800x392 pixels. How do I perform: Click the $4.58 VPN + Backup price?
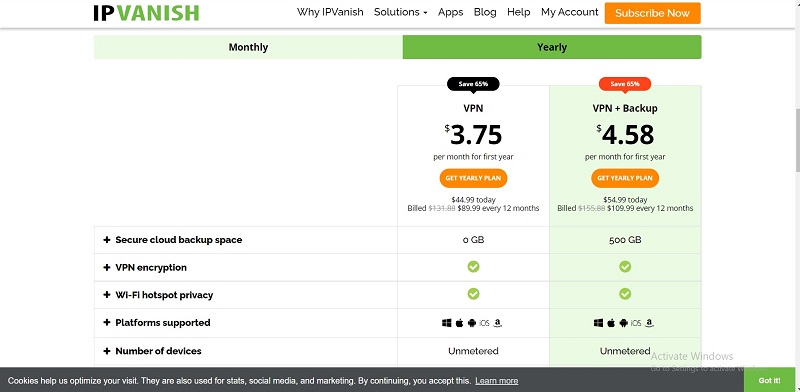pyautogui.click(x=625, y=135)
